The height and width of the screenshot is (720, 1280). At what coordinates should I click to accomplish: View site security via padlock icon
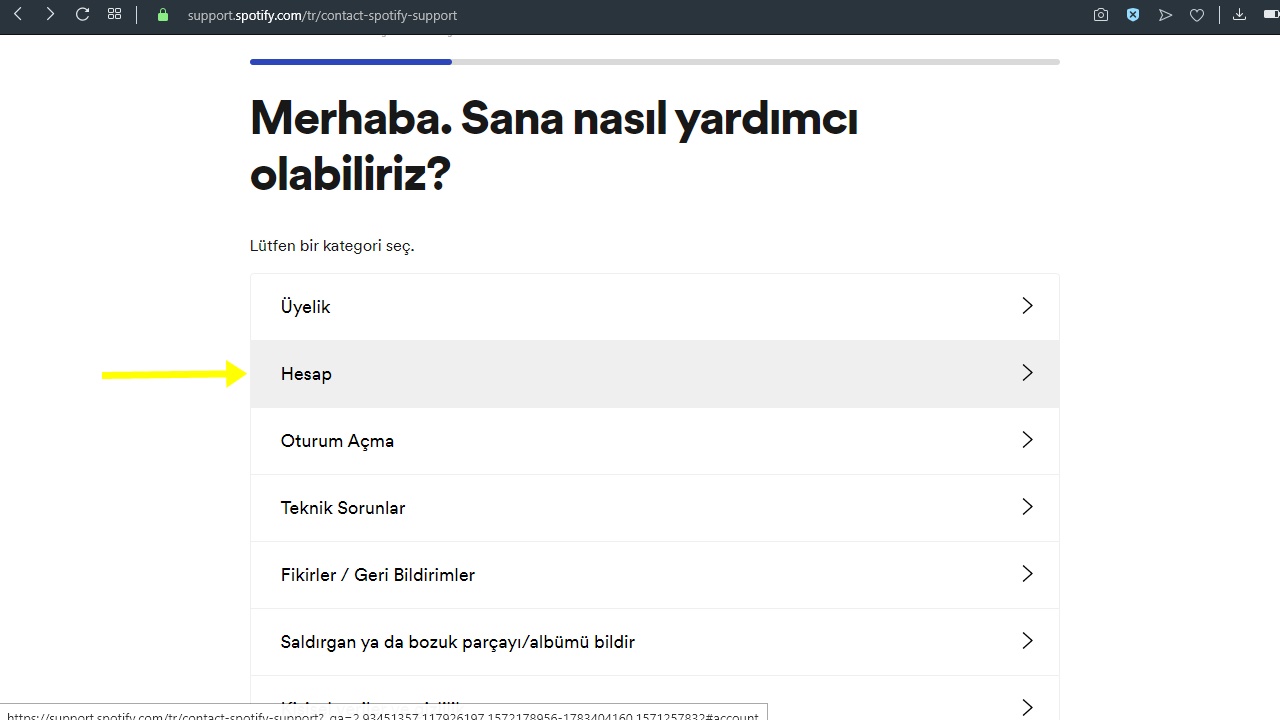tap(161, 15)
